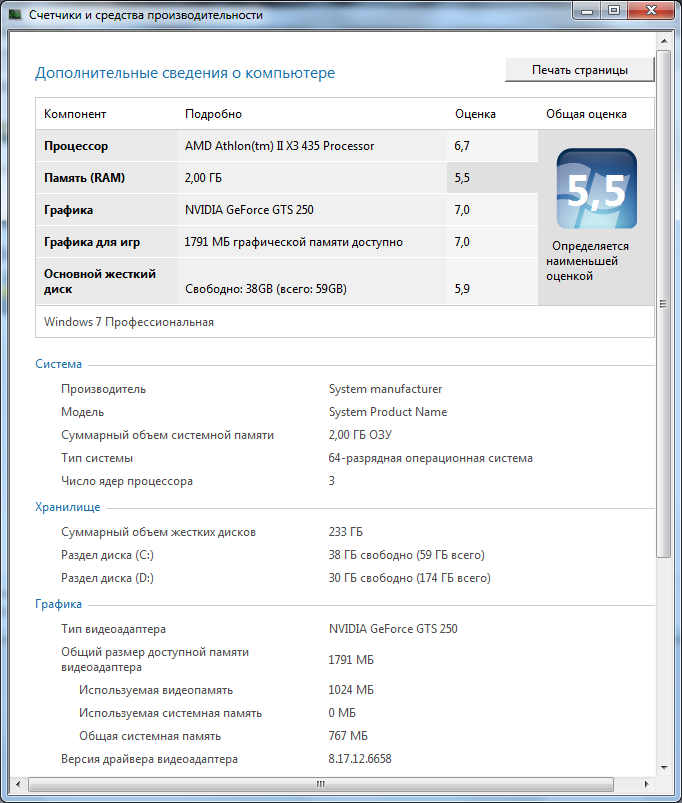Select the Память (RAM) score 5,5 cell
Viewport: 682px width, 803px height.
tap(492, 178)
